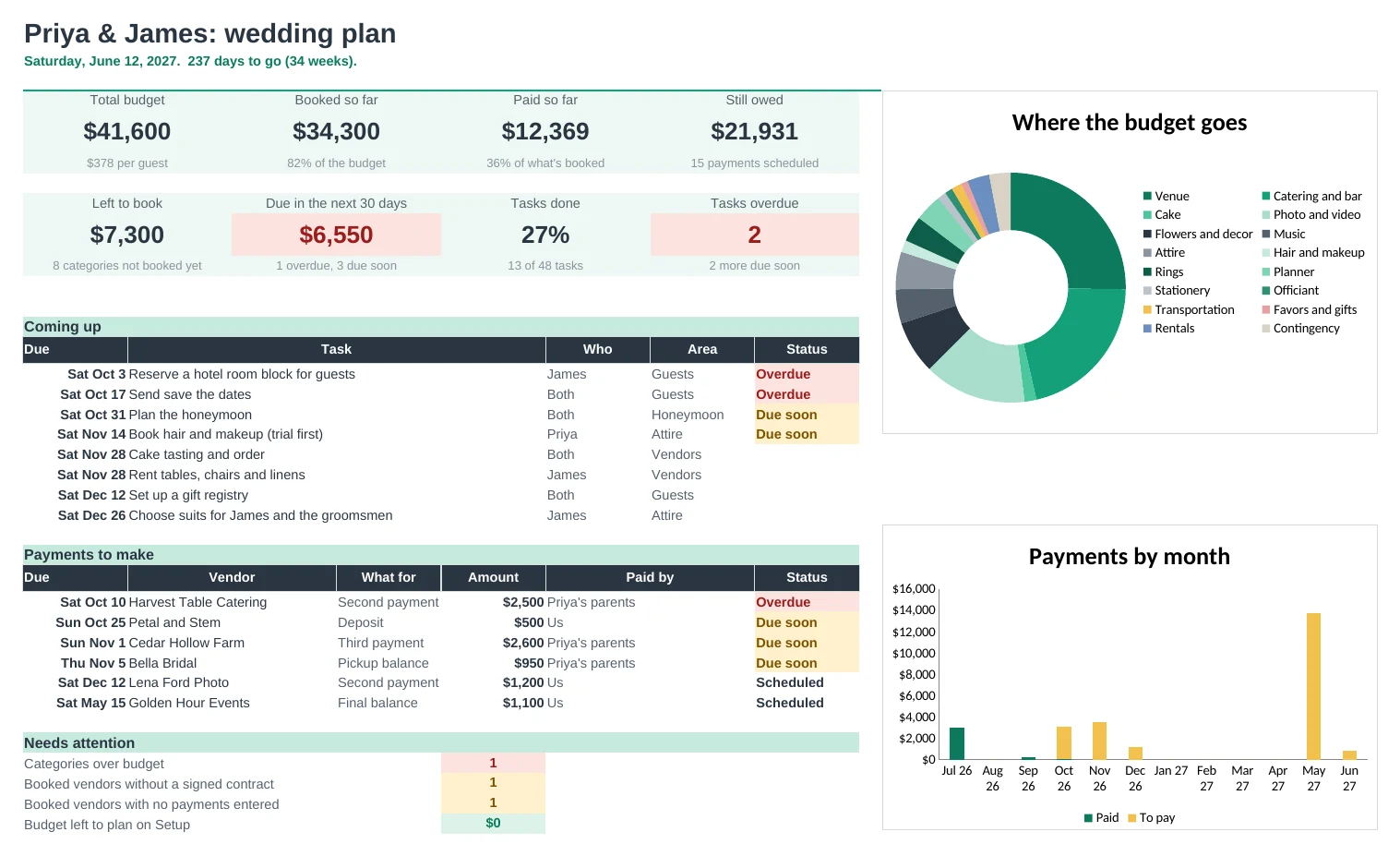This screenshot has height=856, width=1400.
Task: Click the red $6,550 due amount
Action: pyautogui.click(x=336, y=235)
